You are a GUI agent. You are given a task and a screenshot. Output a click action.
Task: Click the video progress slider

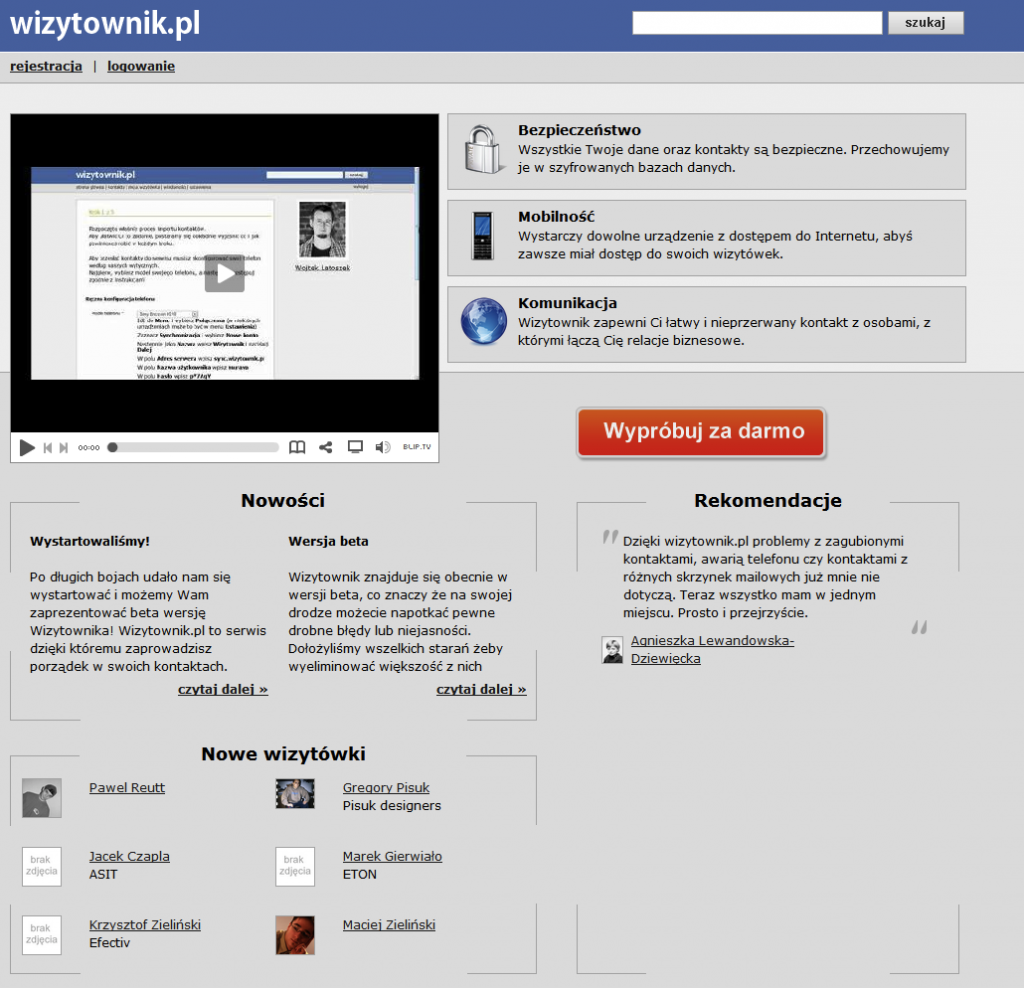[x=195, y=447]
